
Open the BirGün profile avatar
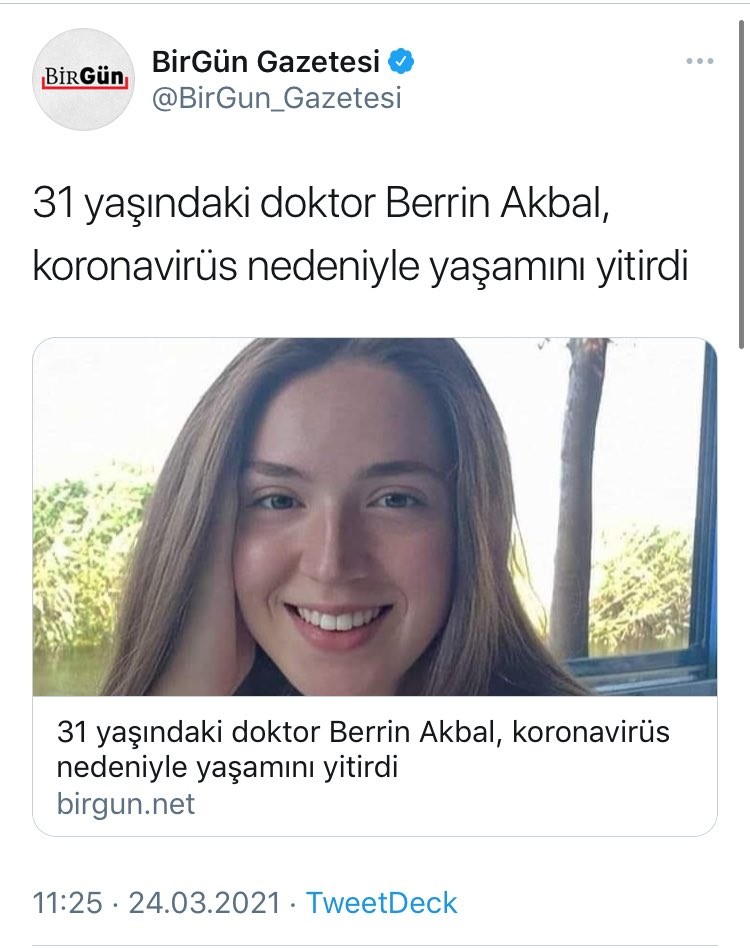pyautogui.click(x=83, y=79)
